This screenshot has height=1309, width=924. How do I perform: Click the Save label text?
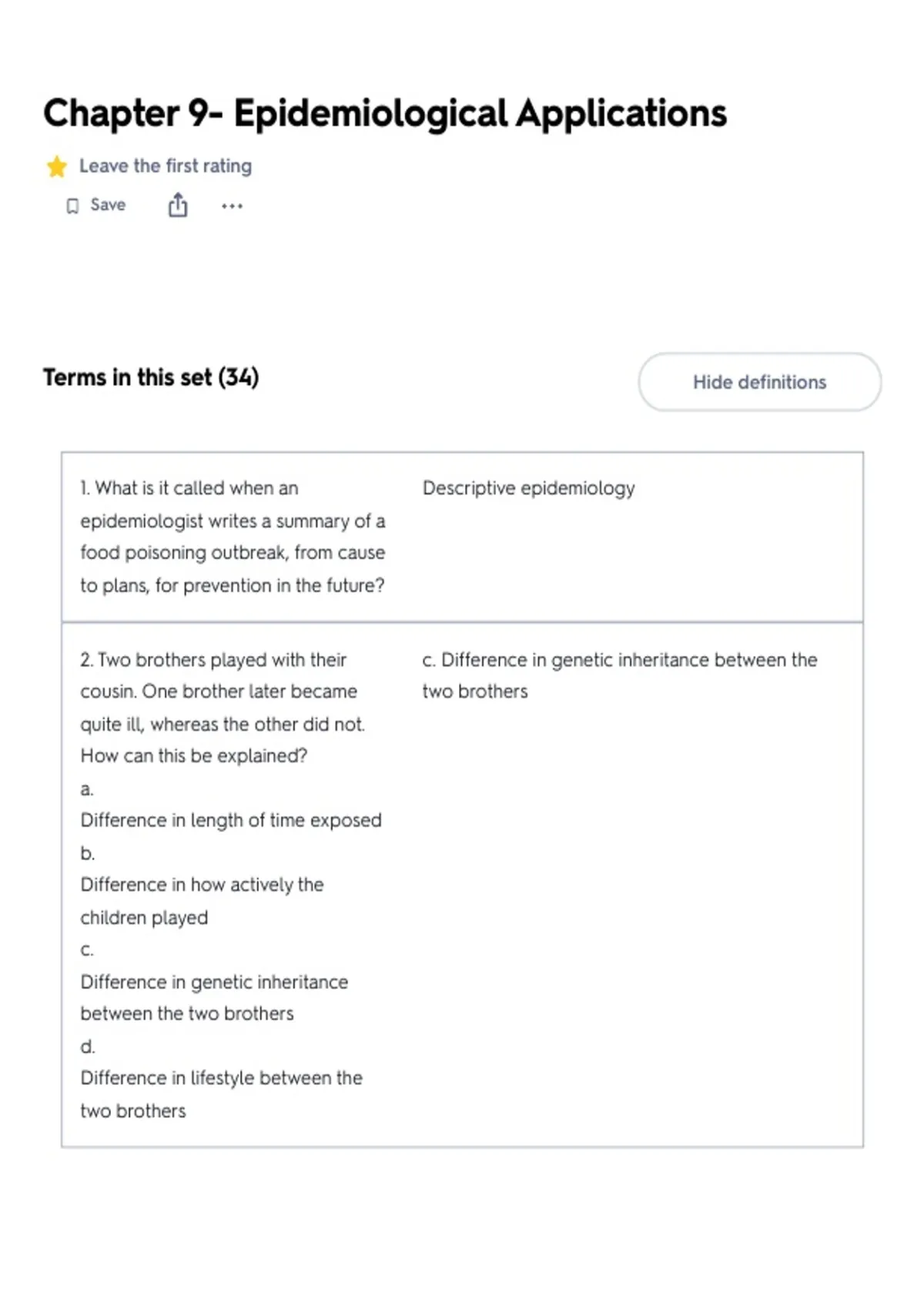click(x=108, y=205)
